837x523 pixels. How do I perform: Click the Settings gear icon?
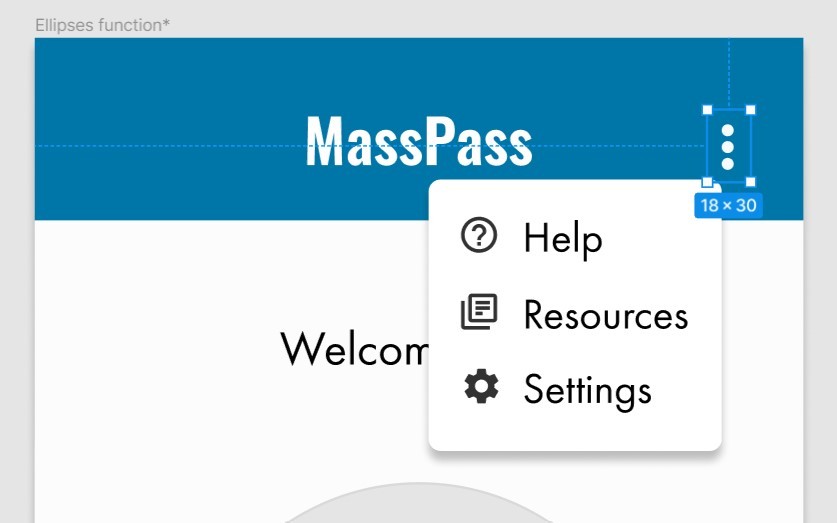click(x=481, y=386)
